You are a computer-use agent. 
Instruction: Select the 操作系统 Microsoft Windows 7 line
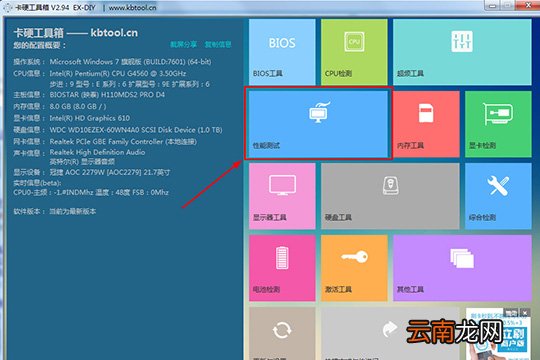pos(112,62)
